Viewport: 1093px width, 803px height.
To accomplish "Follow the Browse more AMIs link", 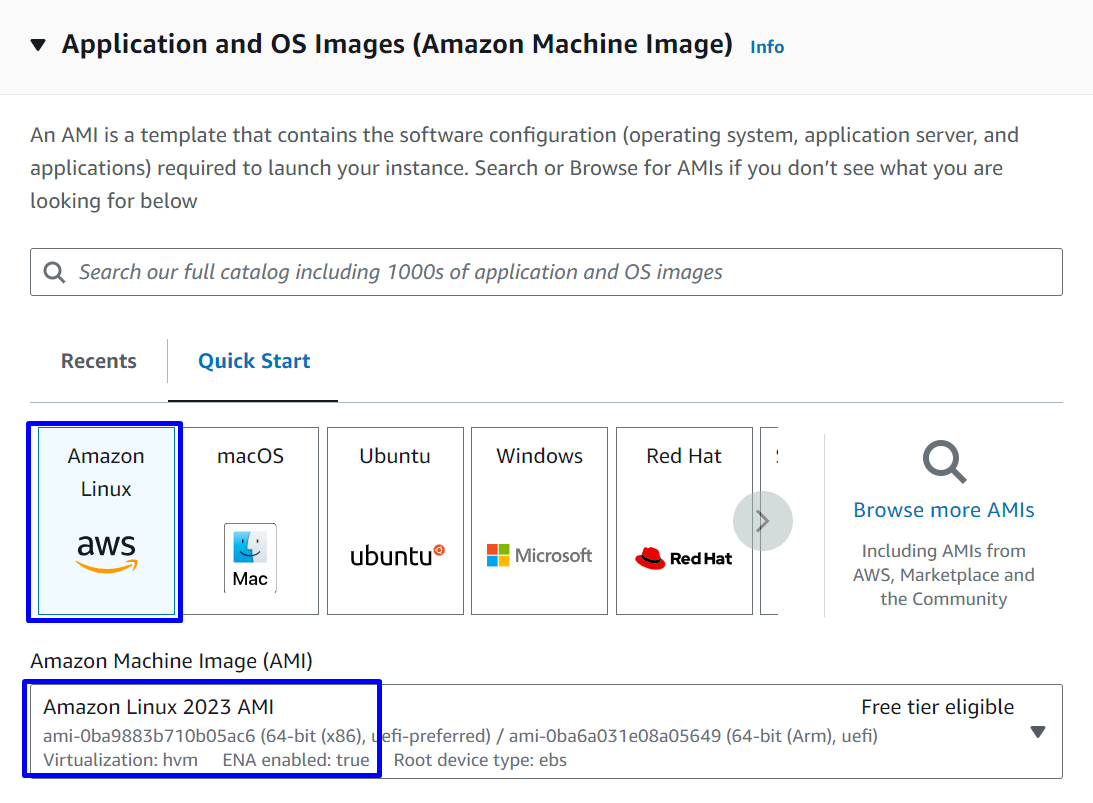I will (x=943, y=510).
